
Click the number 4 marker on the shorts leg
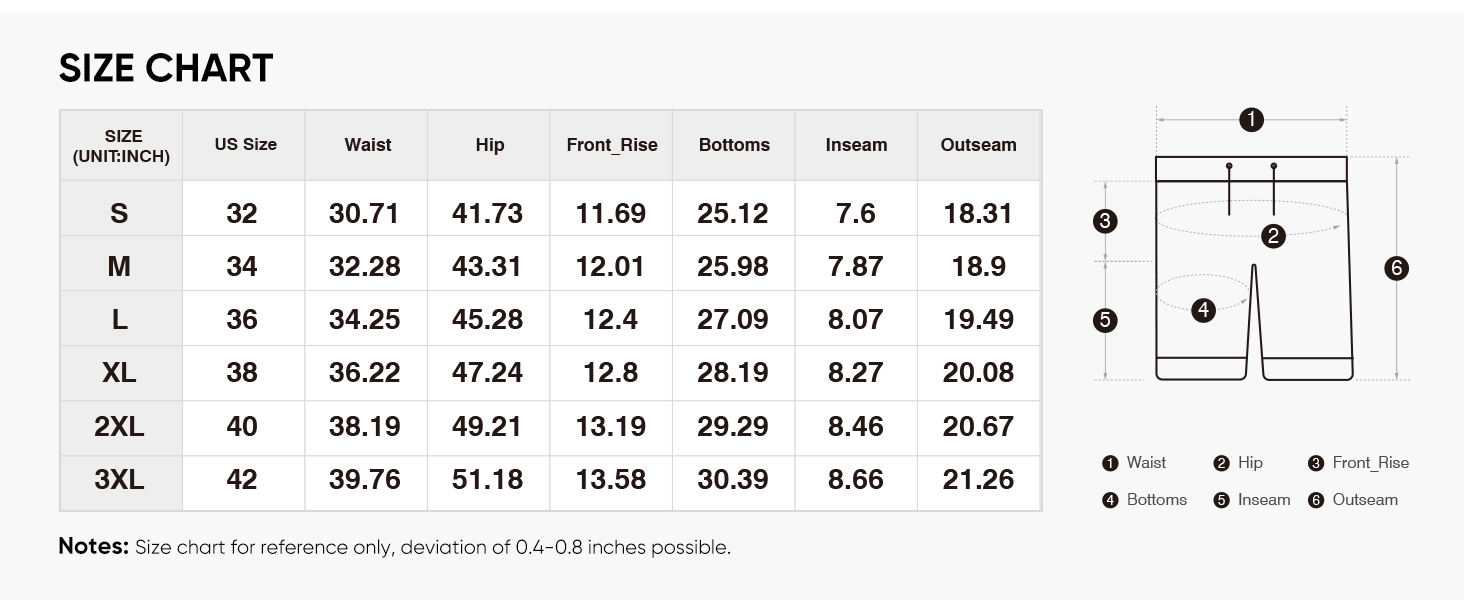pyautogui.click(x=1204, y=310)
